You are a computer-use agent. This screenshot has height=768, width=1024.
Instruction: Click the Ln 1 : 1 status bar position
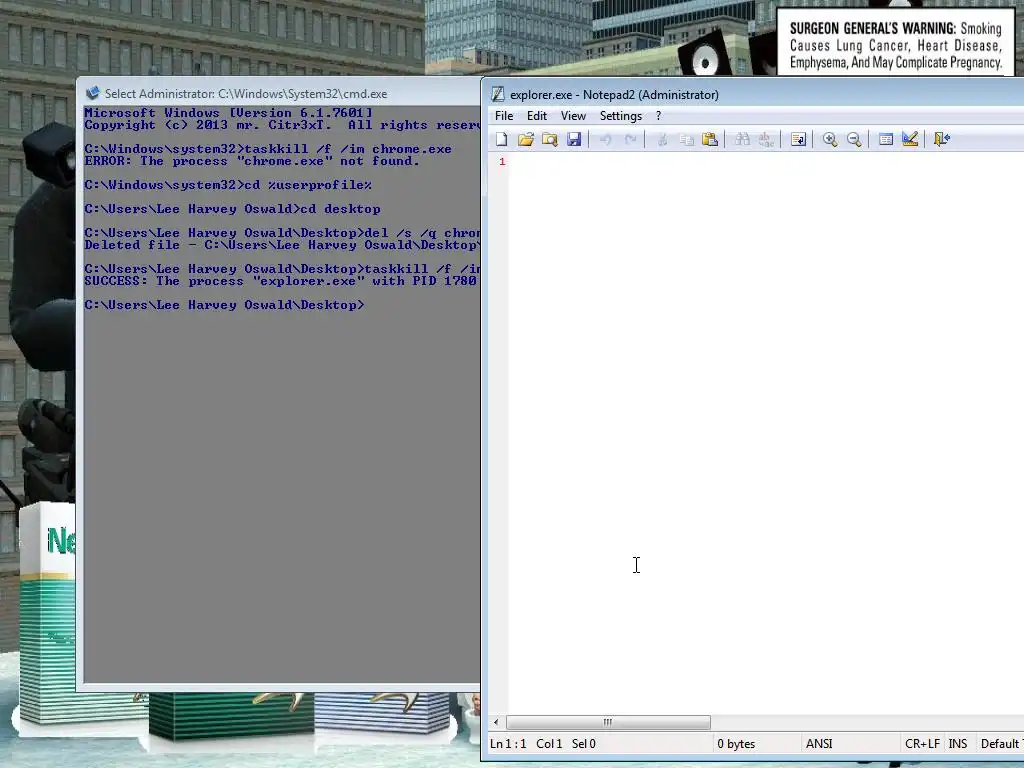click(x=508, y=744)
